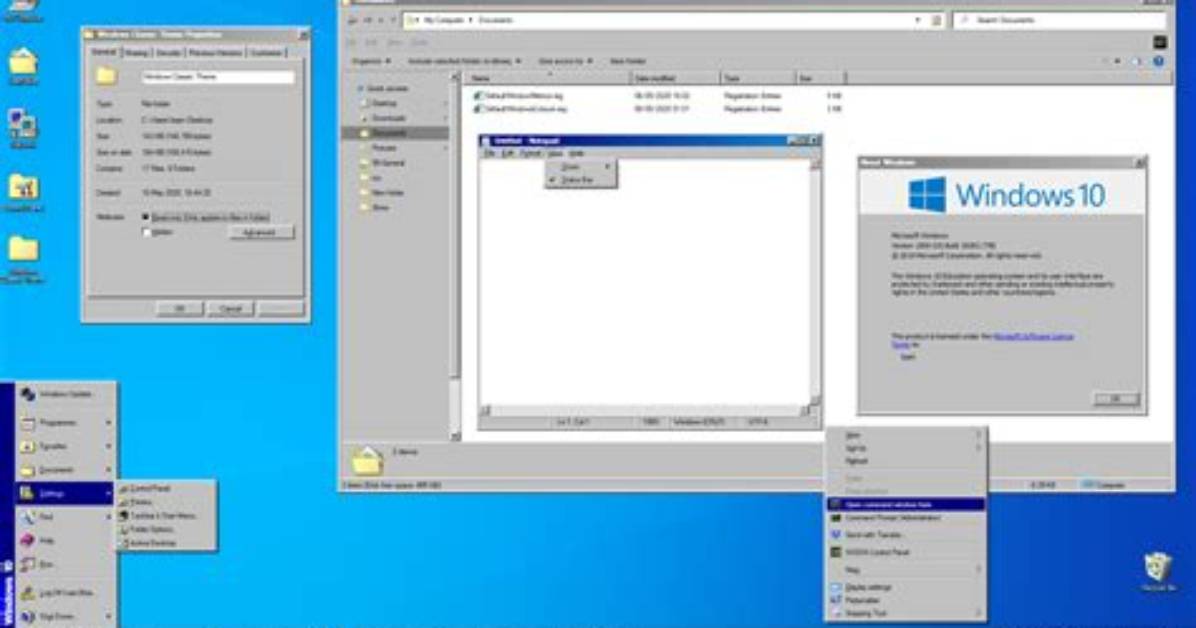
Task: Open Active Desktop from Settings submenu
Action: (x=166, y=543)
